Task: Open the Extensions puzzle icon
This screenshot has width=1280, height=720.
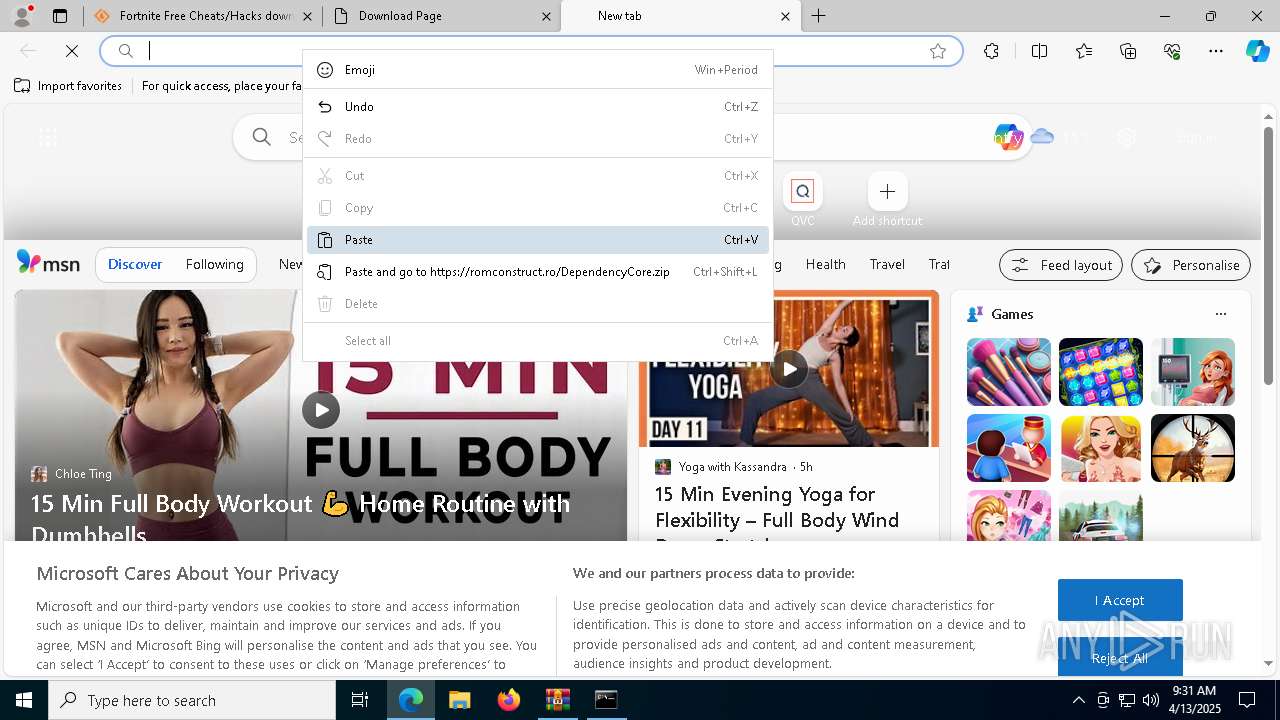Action: pos(991,51)
